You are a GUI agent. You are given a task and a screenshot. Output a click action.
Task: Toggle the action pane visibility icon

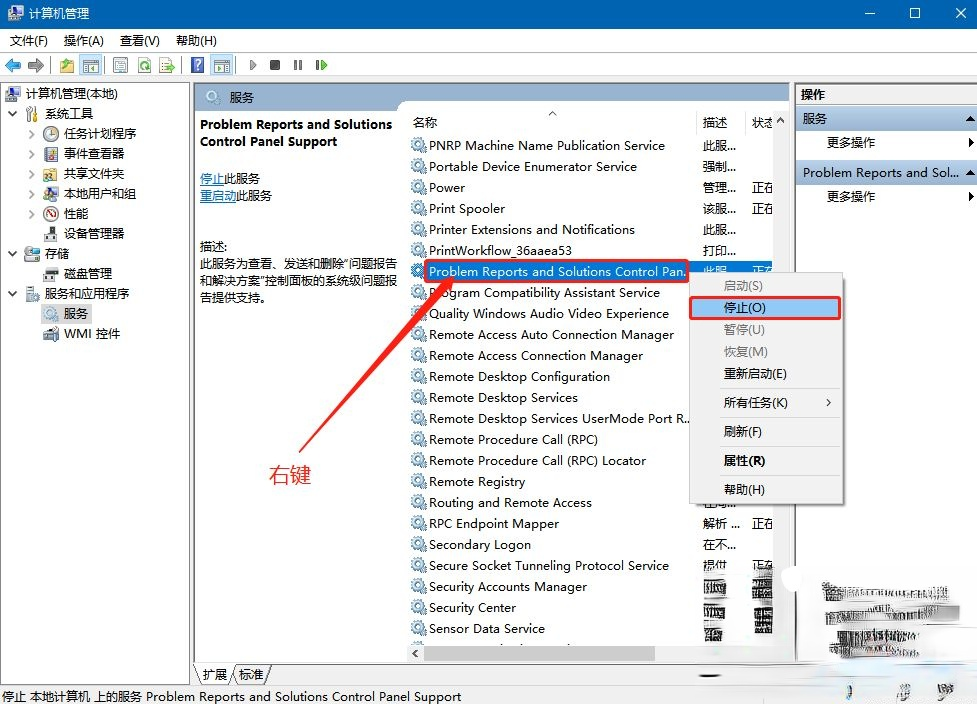[220, 64]
